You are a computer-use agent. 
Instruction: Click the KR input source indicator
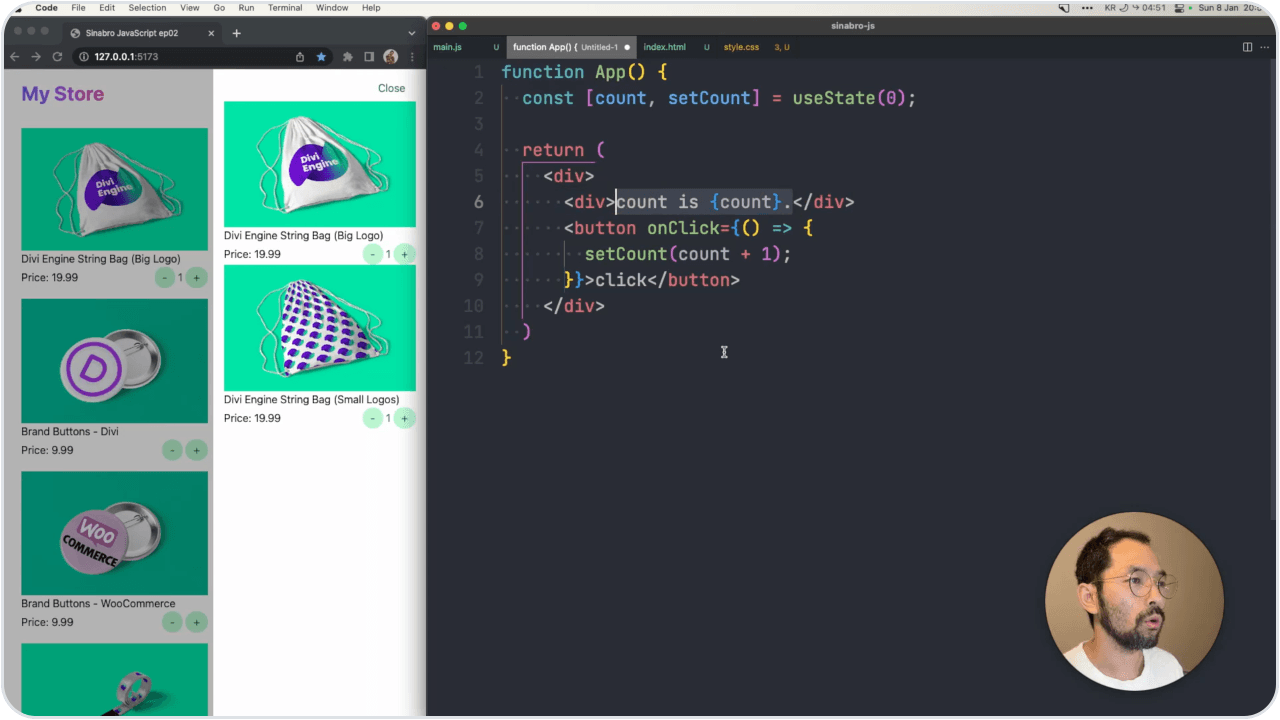(1111, 8)
